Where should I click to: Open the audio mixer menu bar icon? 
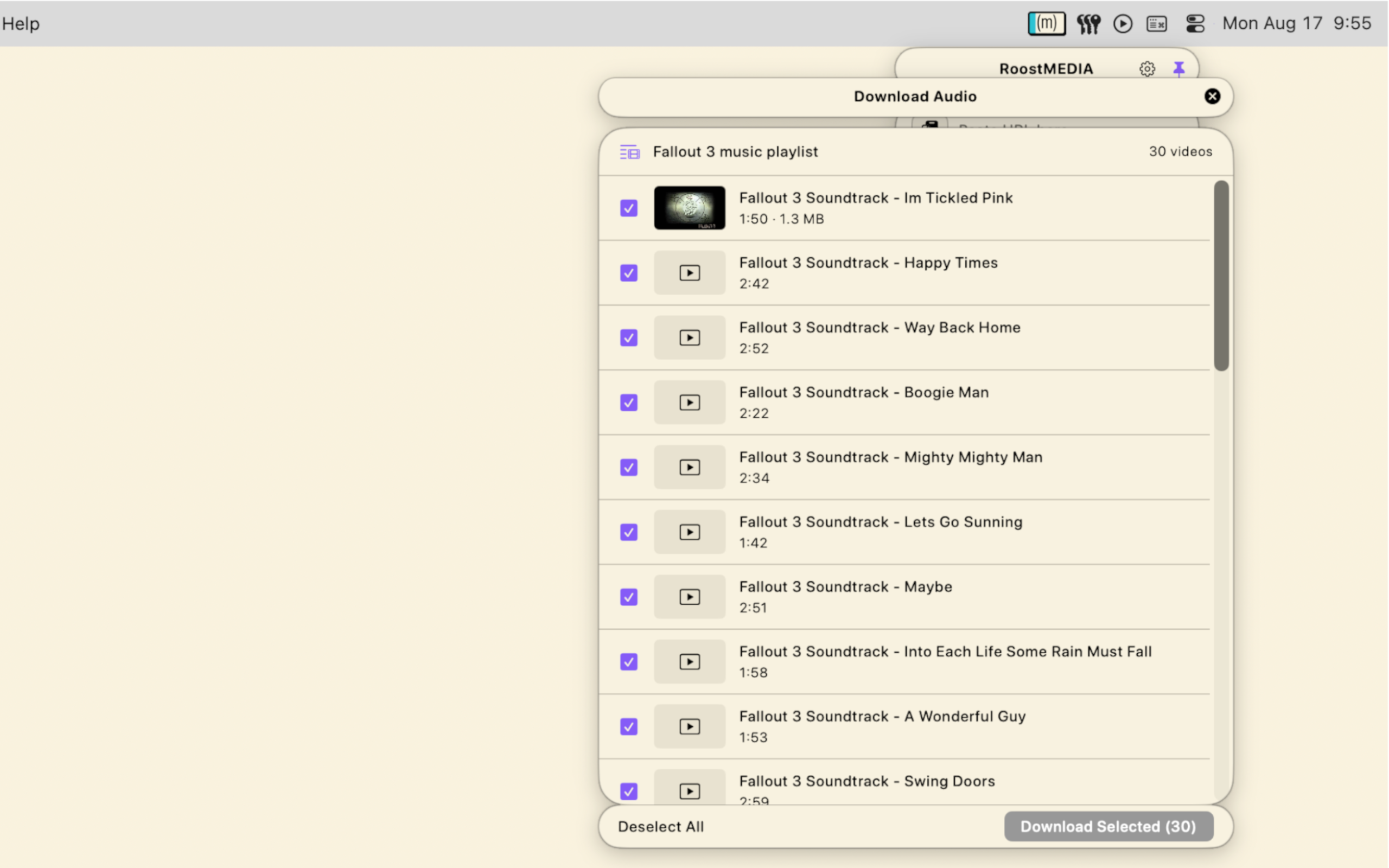pos(1088,23)
